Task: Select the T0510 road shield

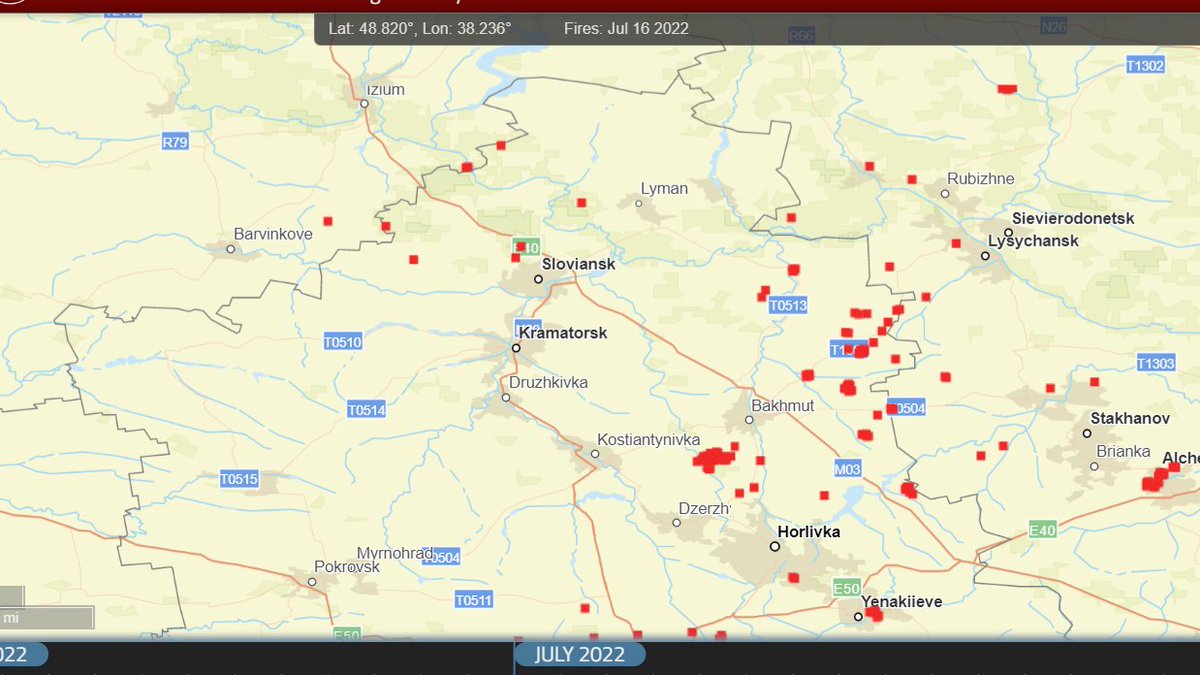Action: click(x=343, y=342)
